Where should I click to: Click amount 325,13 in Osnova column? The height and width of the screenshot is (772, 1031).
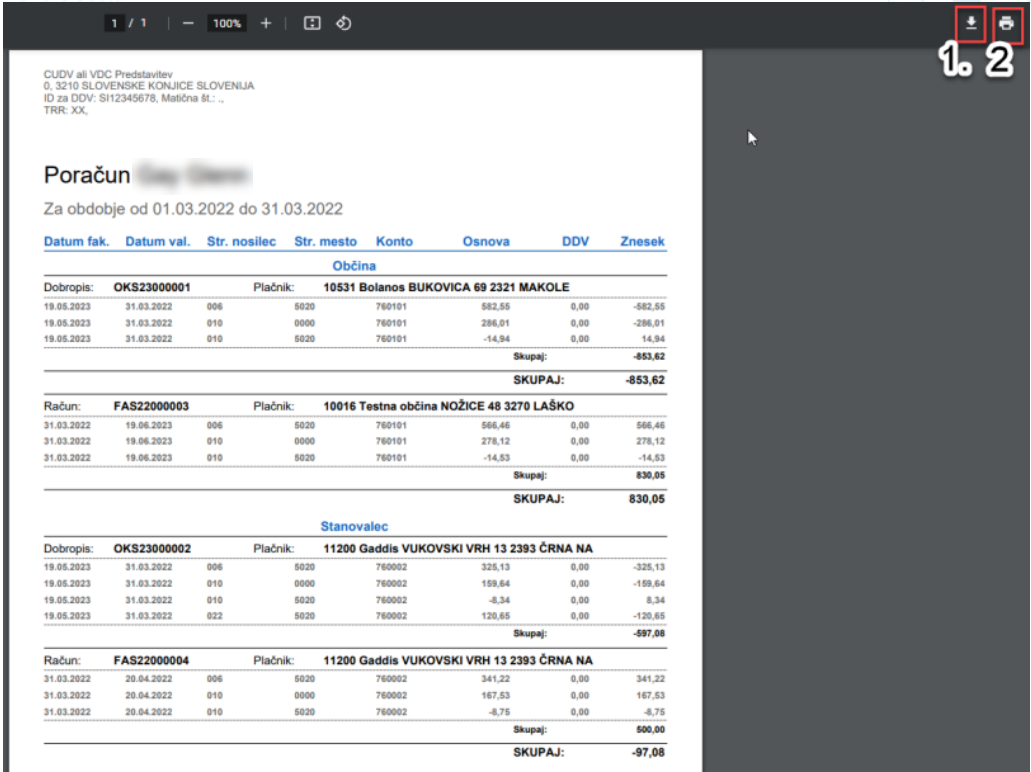point(495,567)
